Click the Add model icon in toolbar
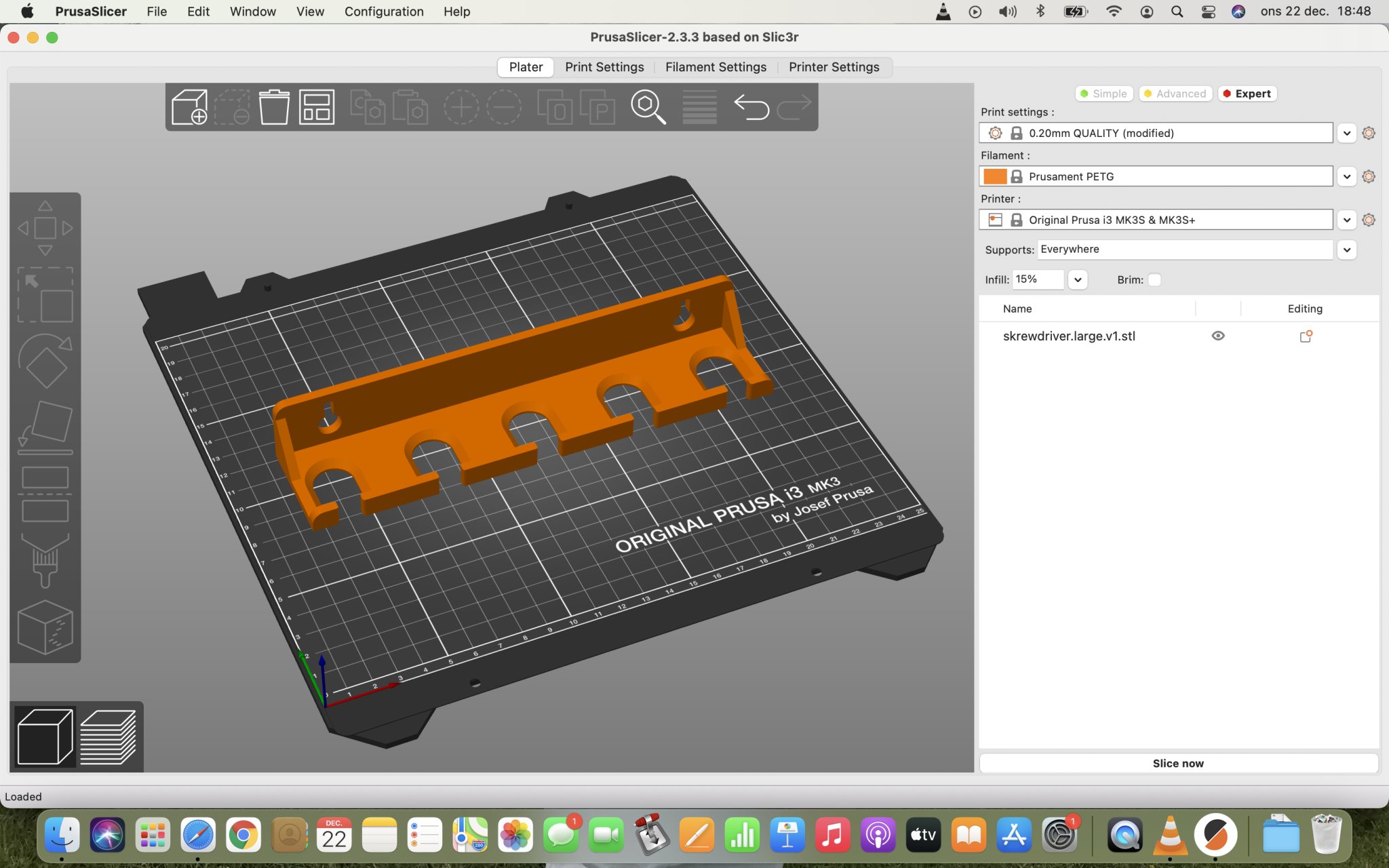Viewport: 1389px width, 868px height. (189, 107)
